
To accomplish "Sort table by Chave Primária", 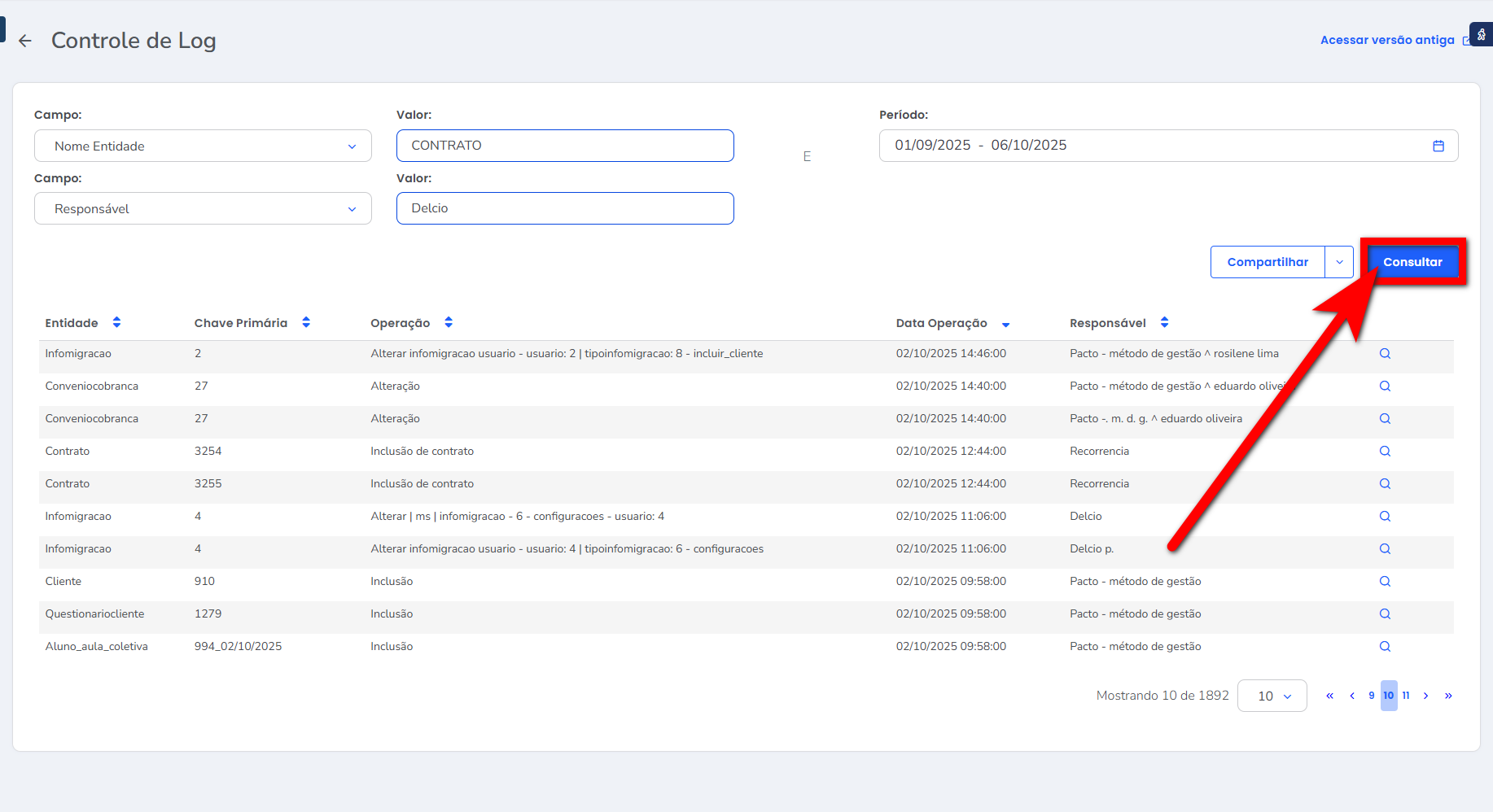I will click(x=306, y=323).
